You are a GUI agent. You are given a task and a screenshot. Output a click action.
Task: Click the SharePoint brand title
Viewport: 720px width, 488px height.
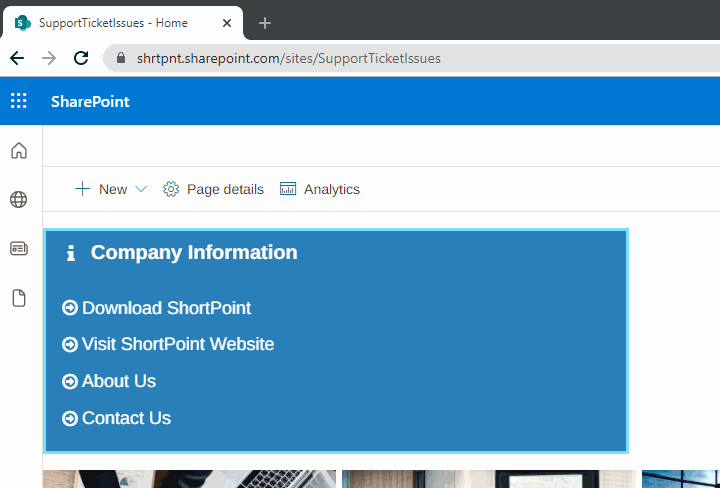point(90,101)
